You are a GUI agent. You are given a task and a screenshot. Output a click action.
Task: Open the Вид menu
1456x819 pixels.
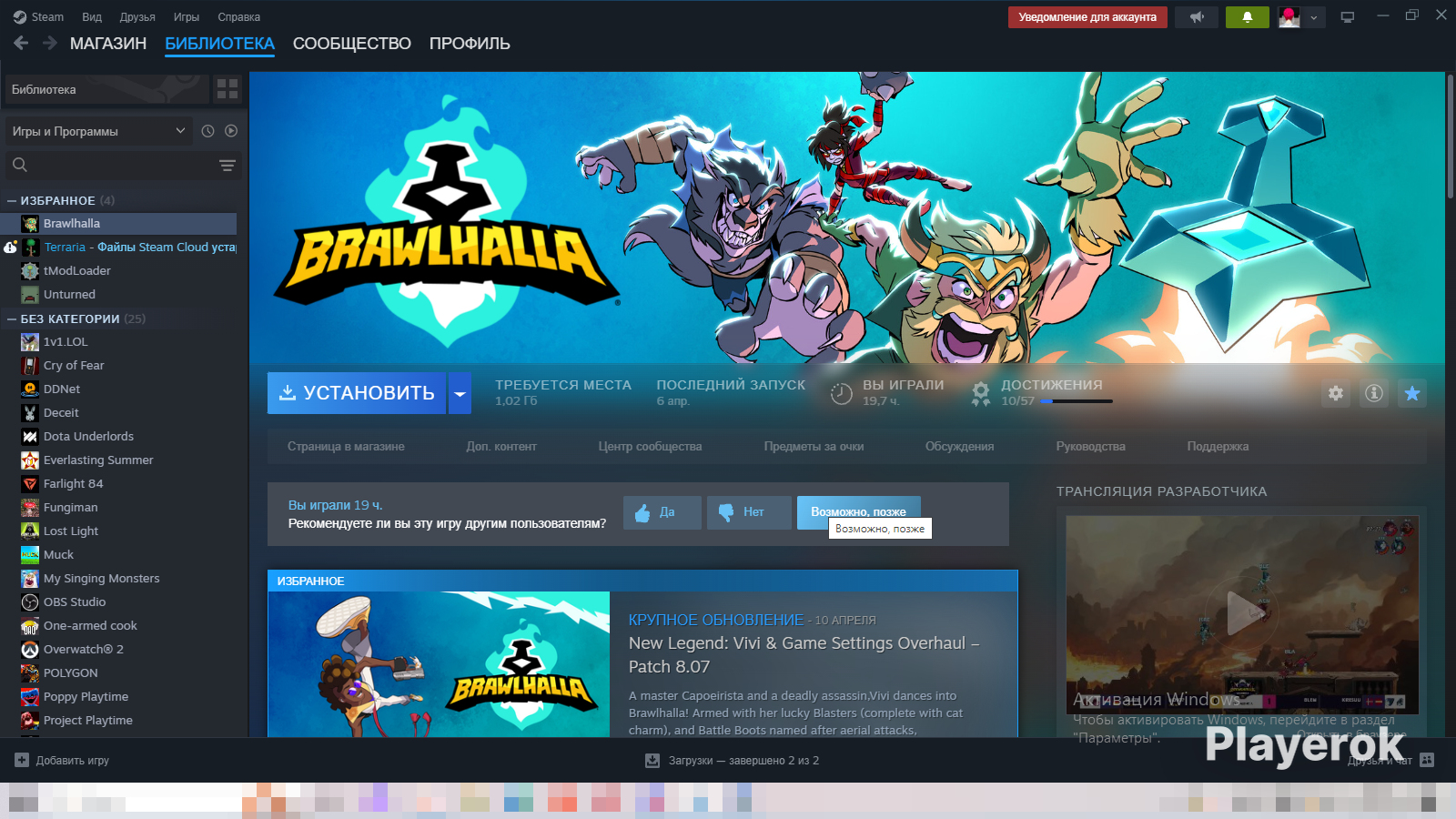[92, 16]
